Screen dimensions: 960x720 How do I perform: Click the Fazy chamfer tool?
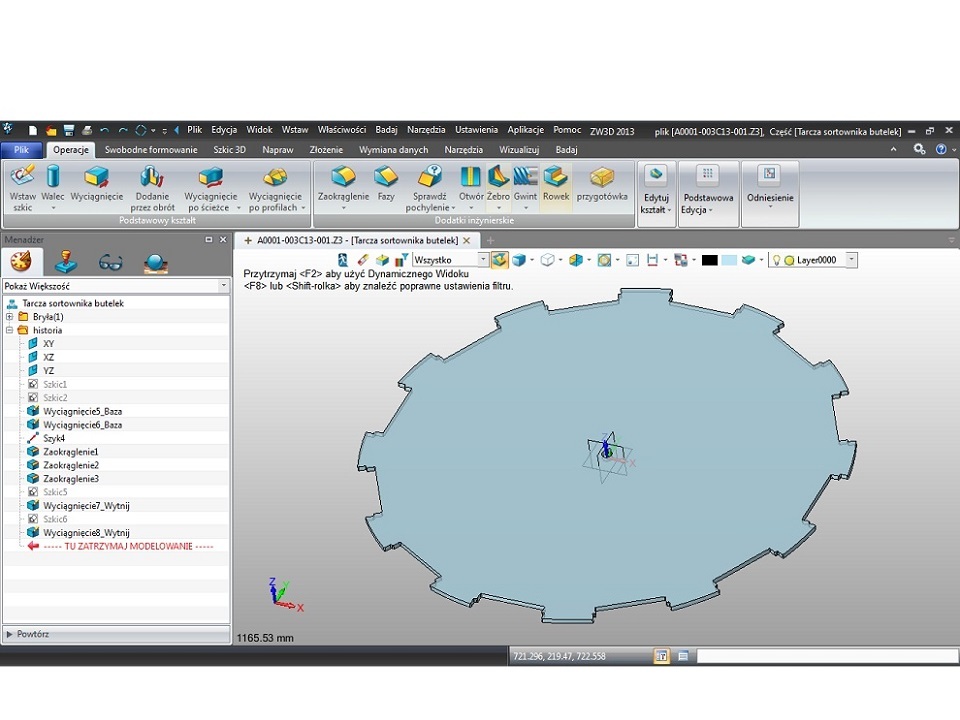[386, 184]
